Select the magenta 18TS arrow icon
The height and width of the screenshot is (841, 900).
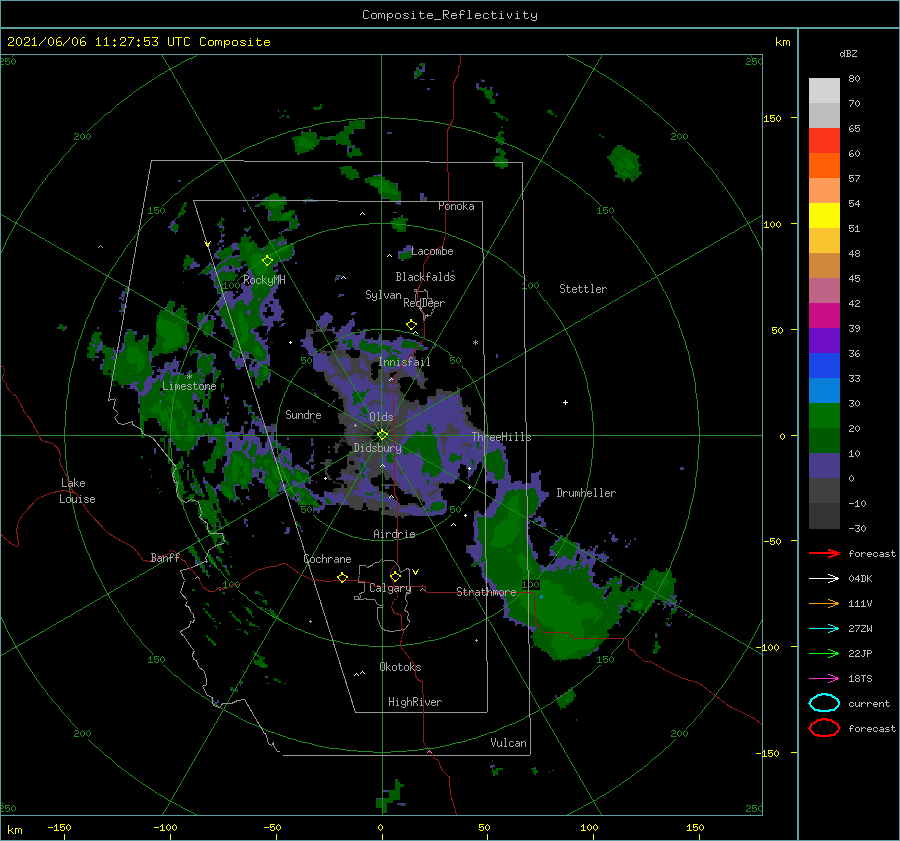click(824, 679)
